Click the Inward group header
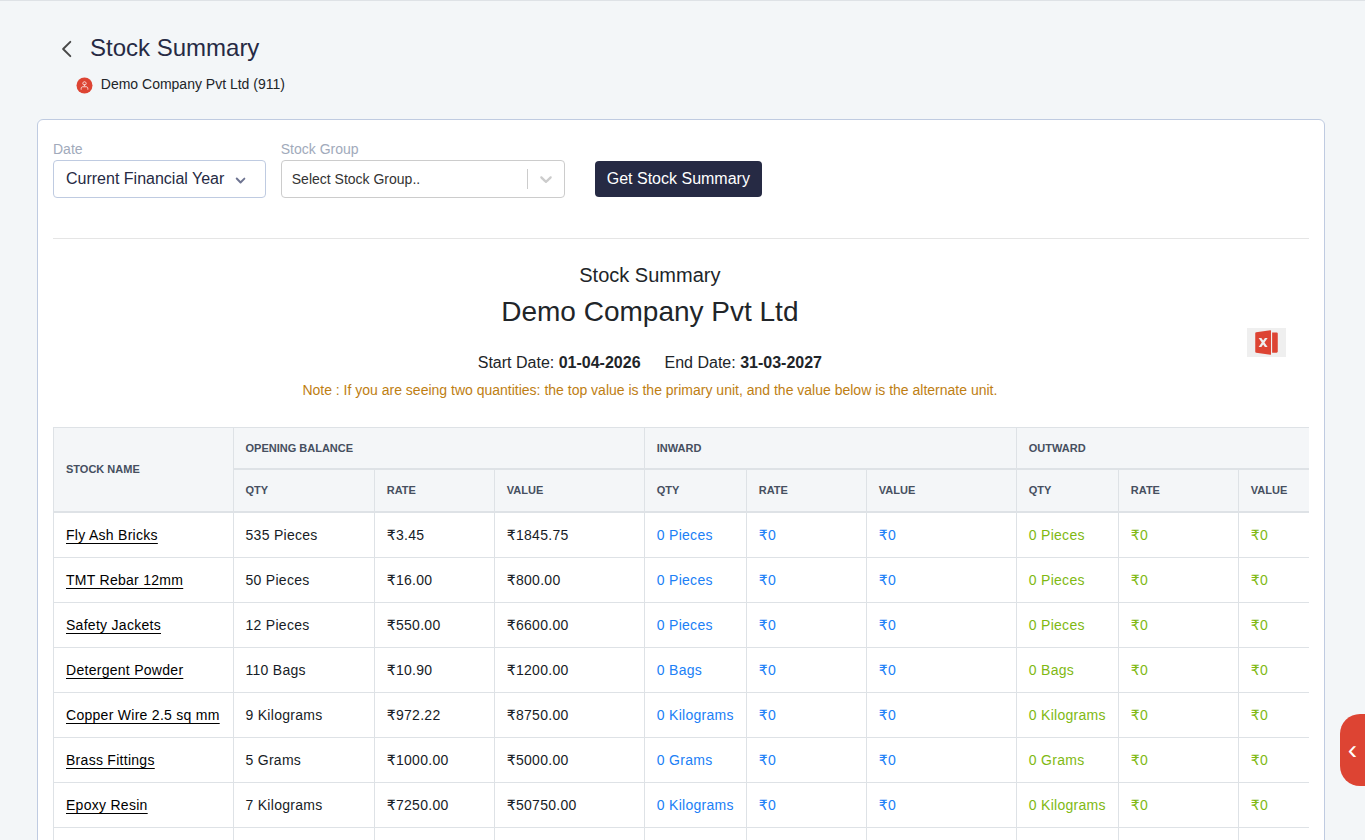 point(830,448)
